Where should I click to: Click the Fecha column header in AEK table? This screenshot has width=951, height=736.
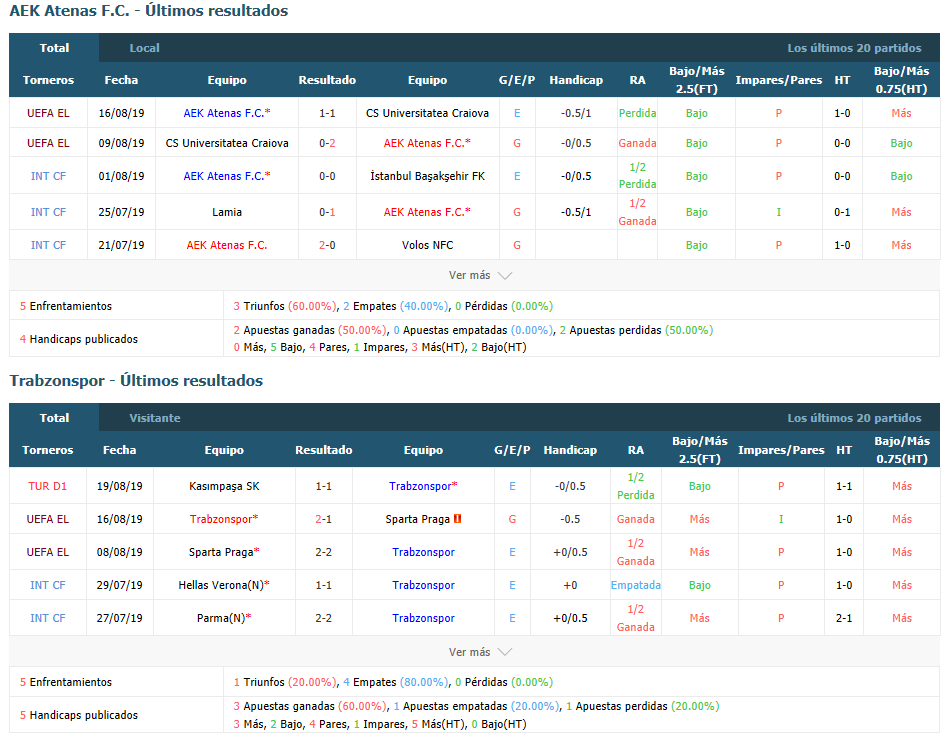[121, 80]
